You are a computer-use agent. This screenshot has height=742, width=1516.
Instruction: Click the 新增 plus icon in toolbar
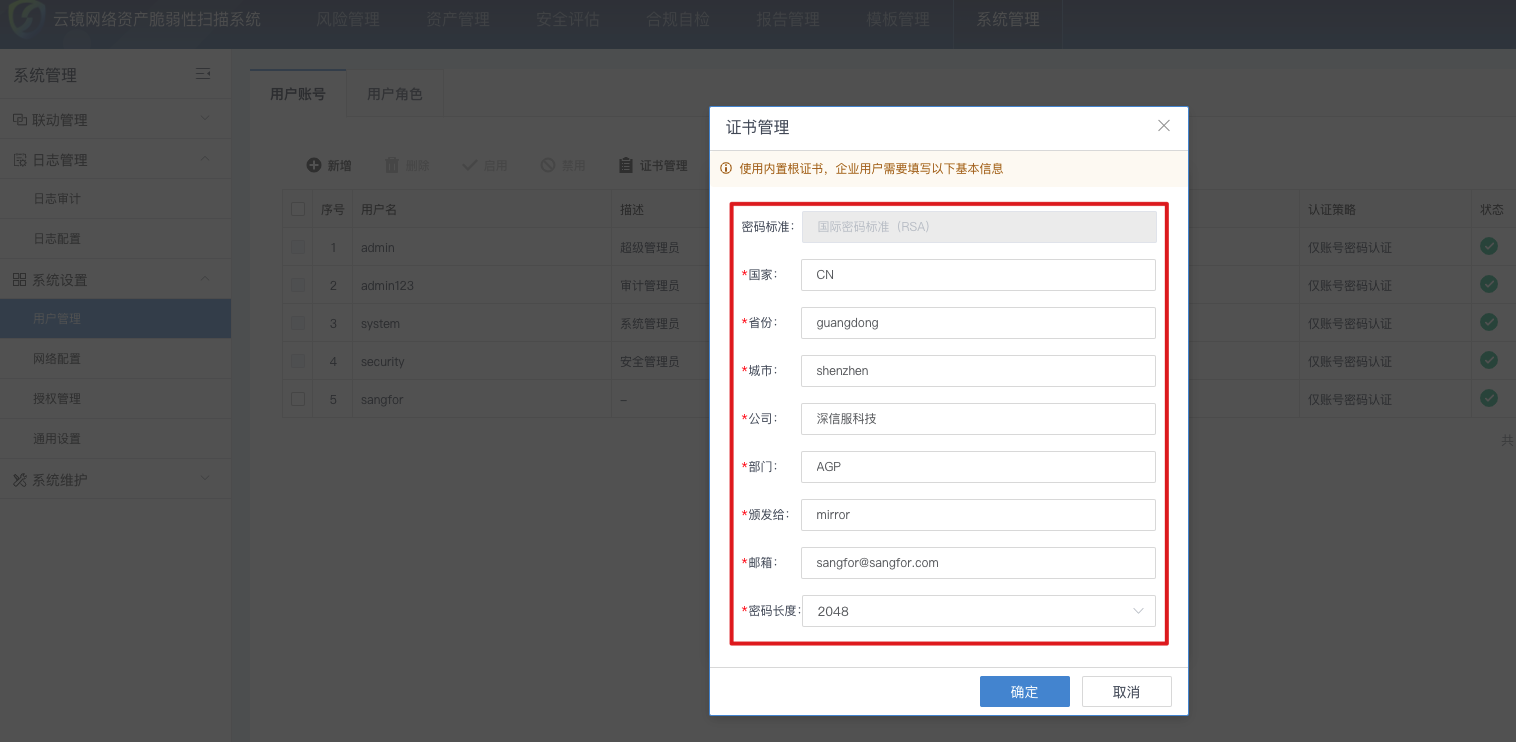(x=314, y=165)
